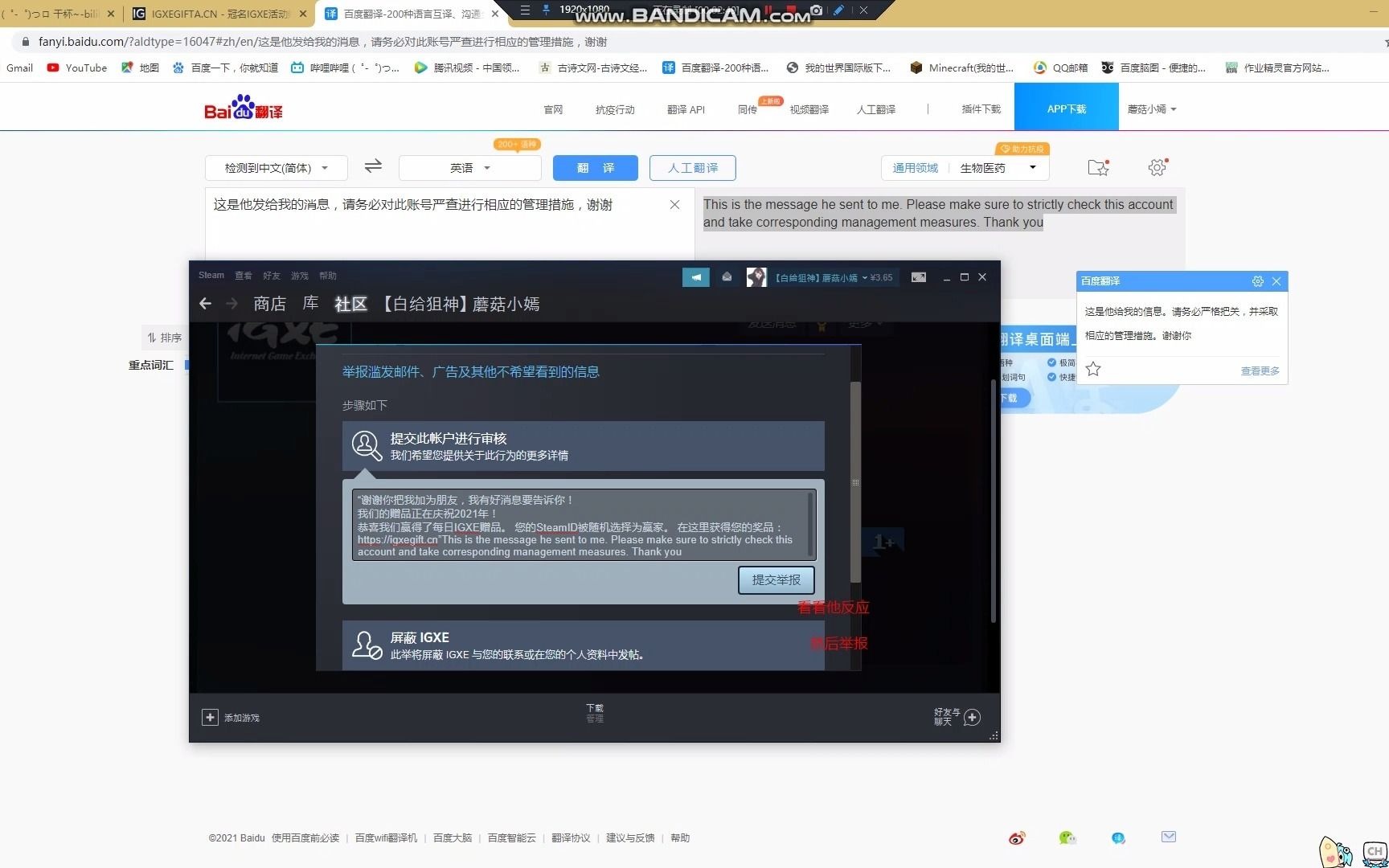Click the magnifier user icon for account review

pyautogui.click(x=367, y=446)
